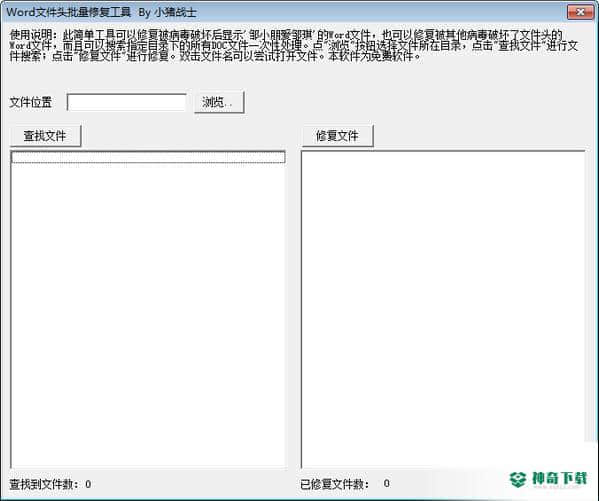
Task: Close the Word文件头批量修复工具 window
Action: [580, 12]
